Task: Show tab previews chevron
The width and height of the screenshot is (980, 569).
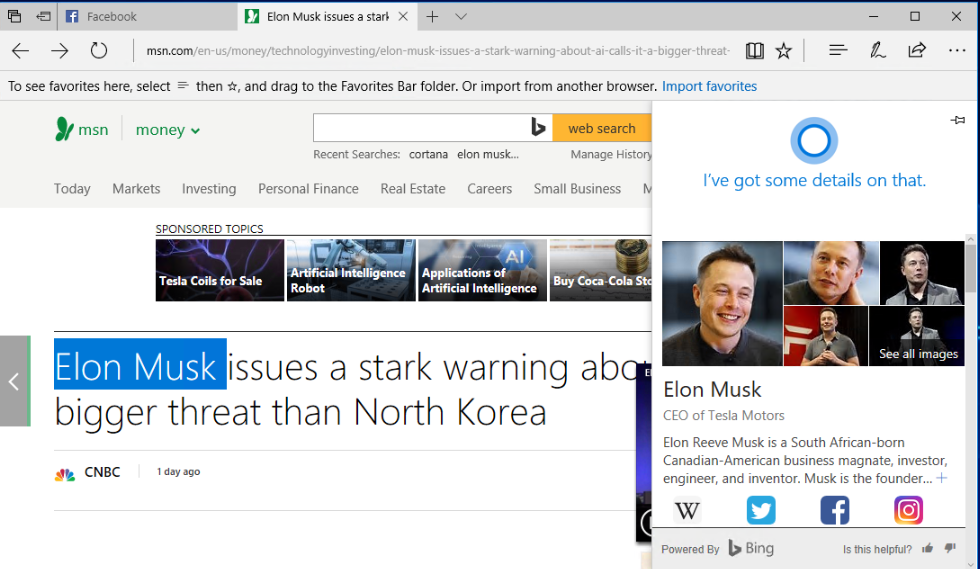Action: tap(461, 17)
